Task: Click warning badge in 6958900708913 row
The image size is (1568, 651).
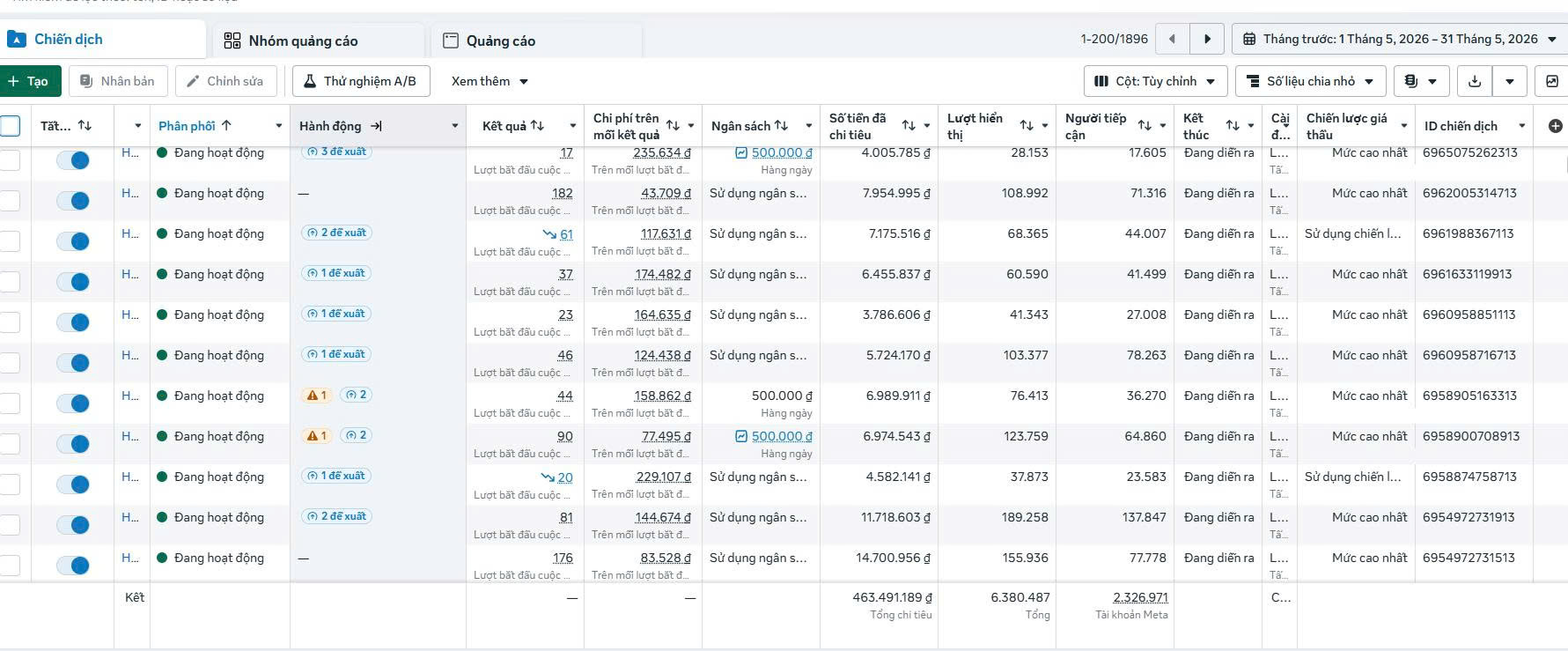Action: 317,436
